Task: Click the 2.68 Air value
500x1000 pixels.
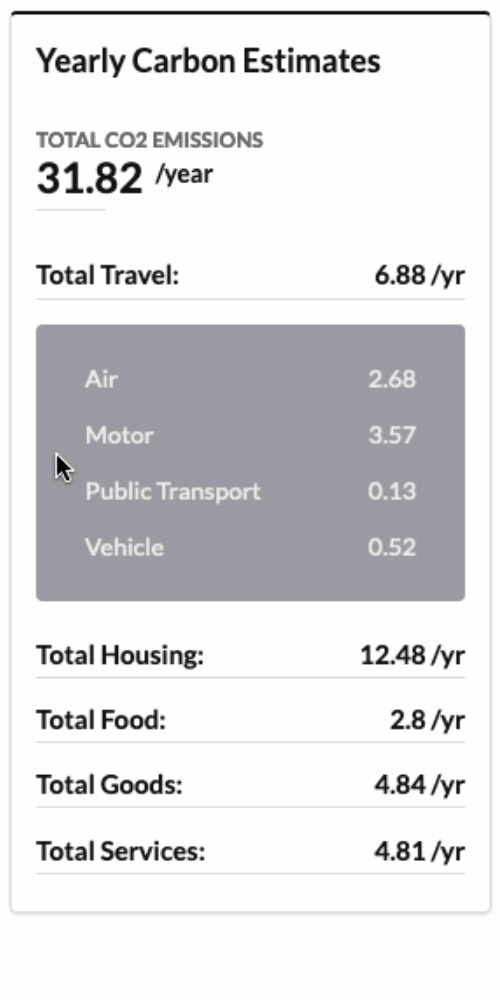Action: pos(392,379)
